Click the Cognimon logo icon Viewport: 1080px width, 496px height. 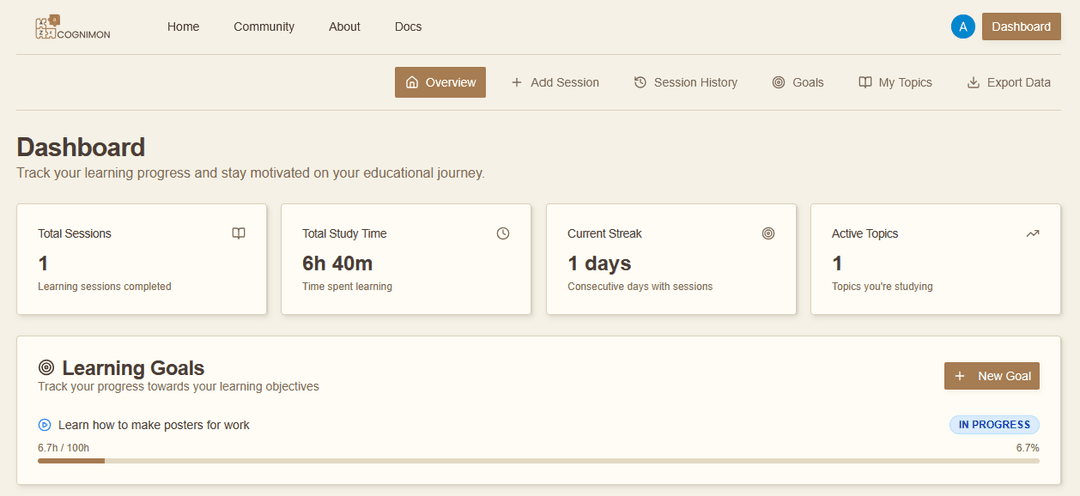point(47,27)
